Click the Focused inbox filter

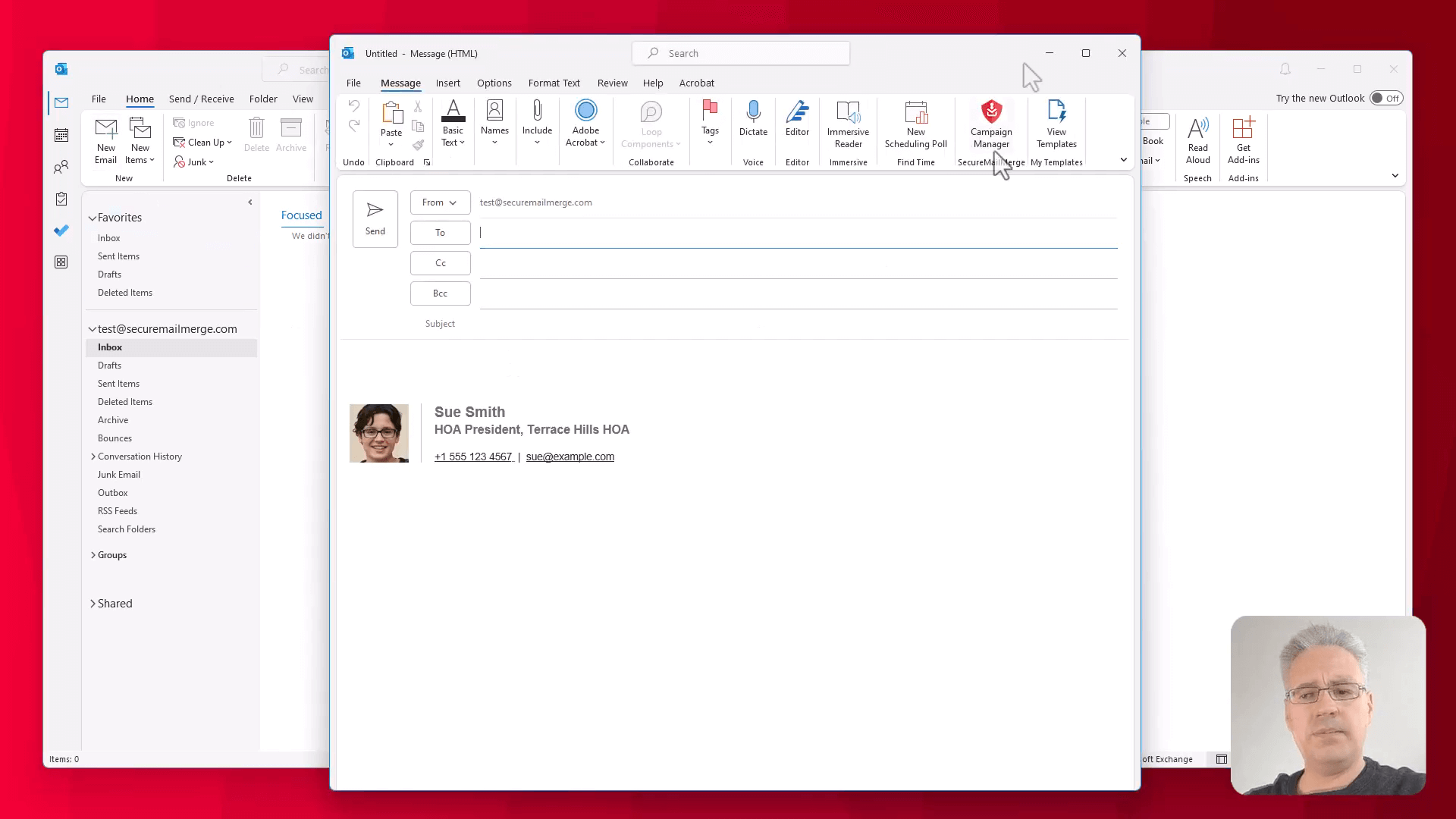click(x=301, y=214)
